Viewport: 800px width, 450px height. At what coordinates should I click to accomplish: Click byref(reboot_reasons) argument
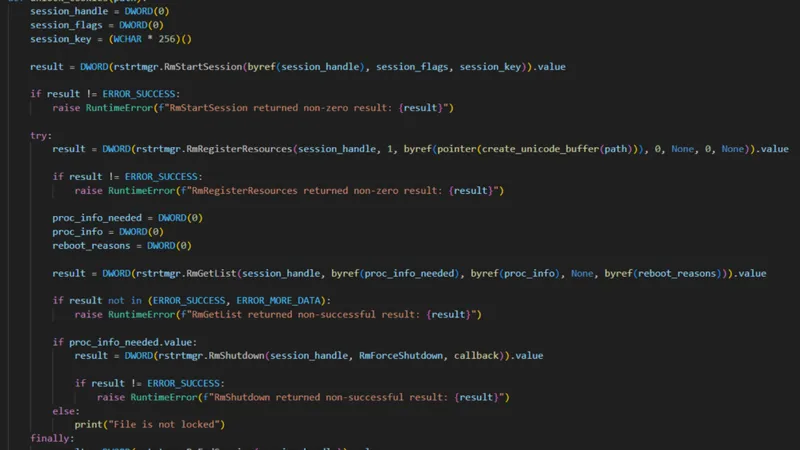[x=665, y=273]
